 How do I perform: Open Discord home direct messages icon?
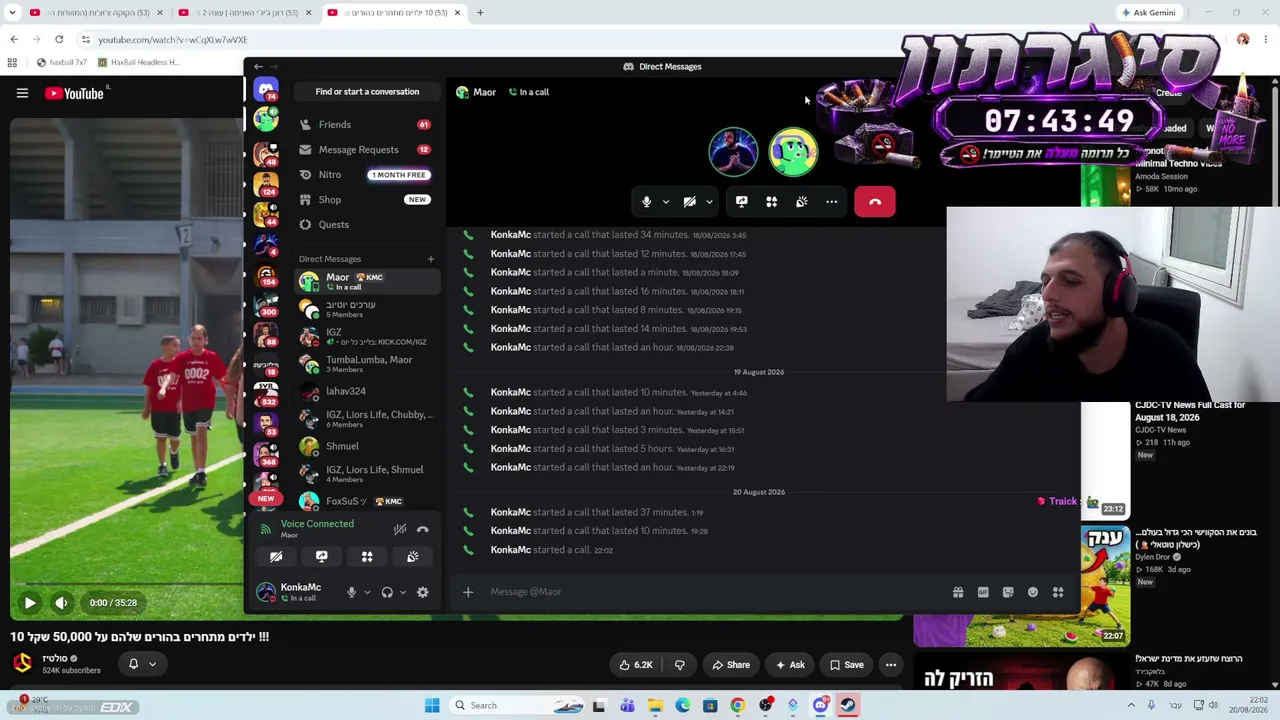[x=266, y=90]
